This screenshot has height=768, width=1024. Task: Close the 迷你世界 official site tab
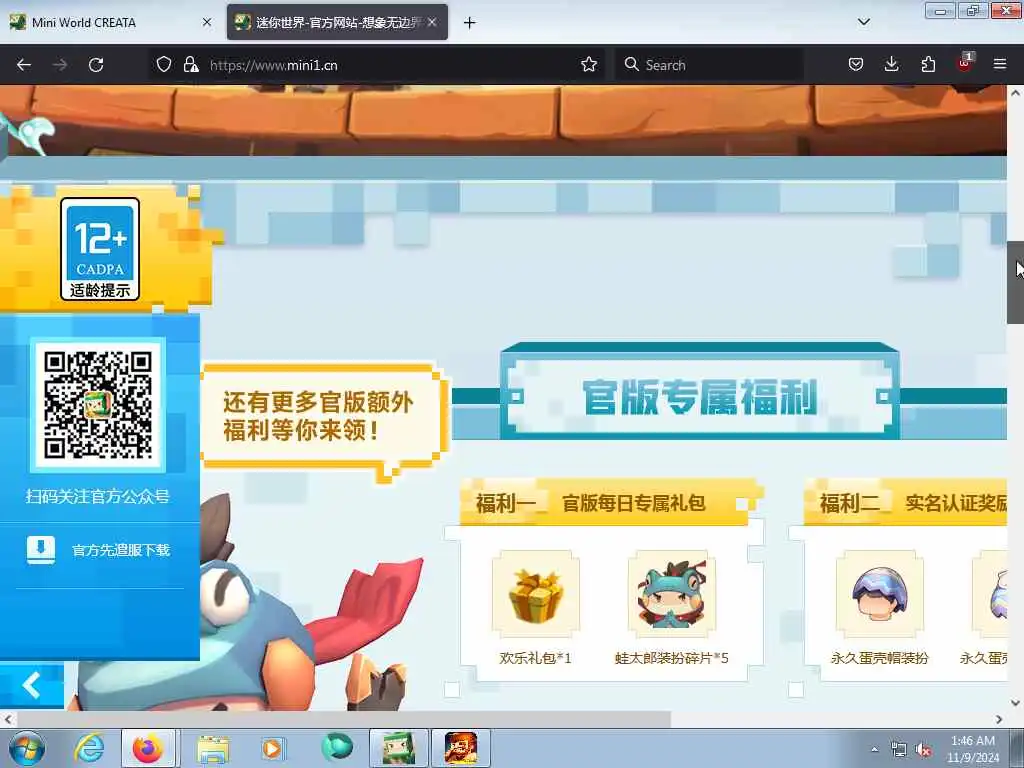tap(432, 22)
